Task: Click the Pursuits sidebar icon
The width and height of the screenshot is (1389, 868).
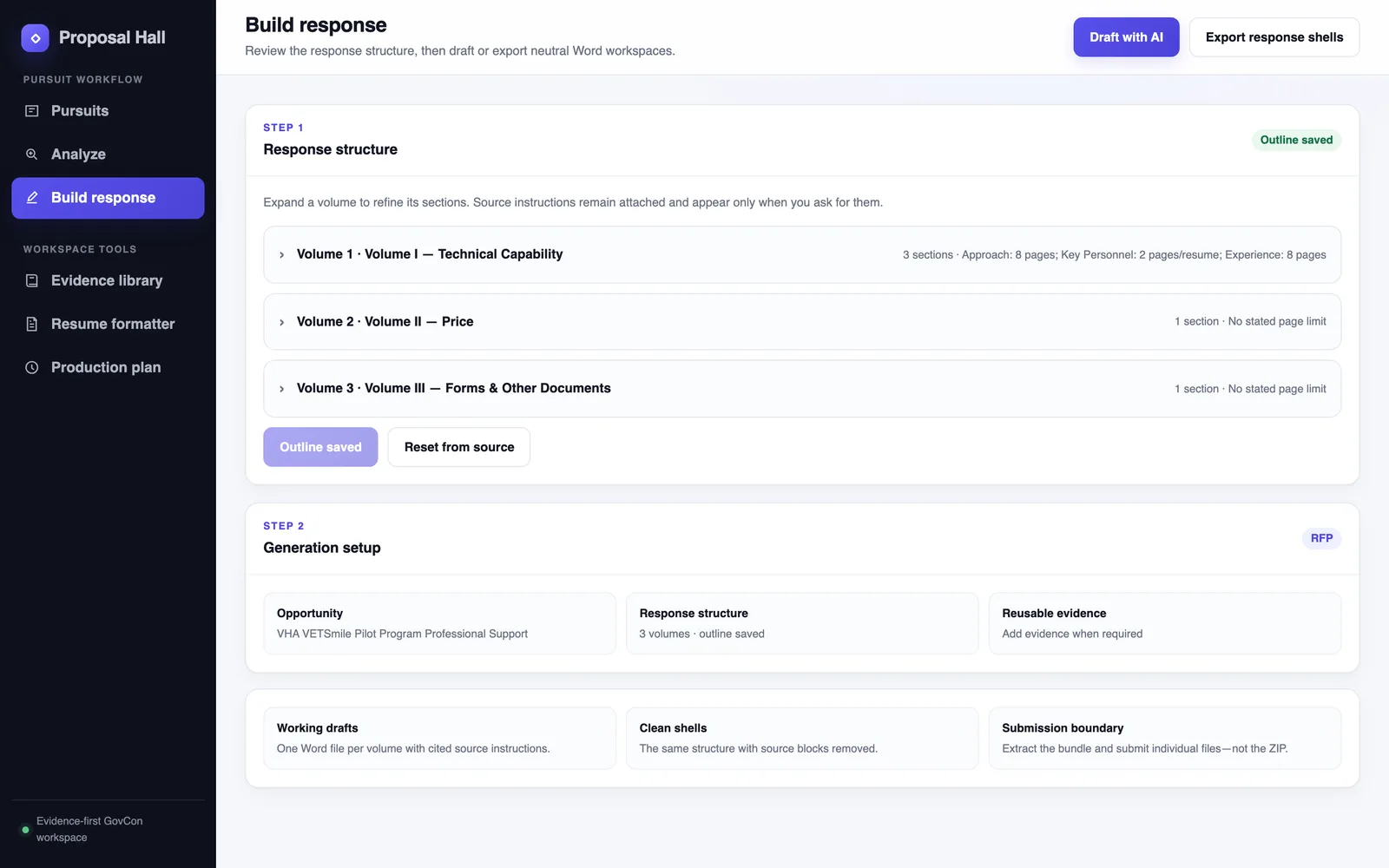Action: point(32,111)
